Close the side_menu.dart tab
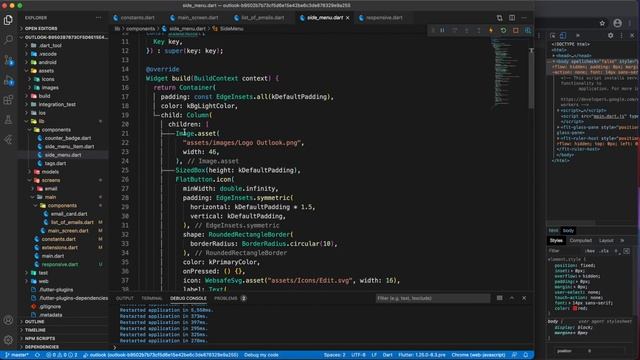The image size is (640, 360). (348, 18)
